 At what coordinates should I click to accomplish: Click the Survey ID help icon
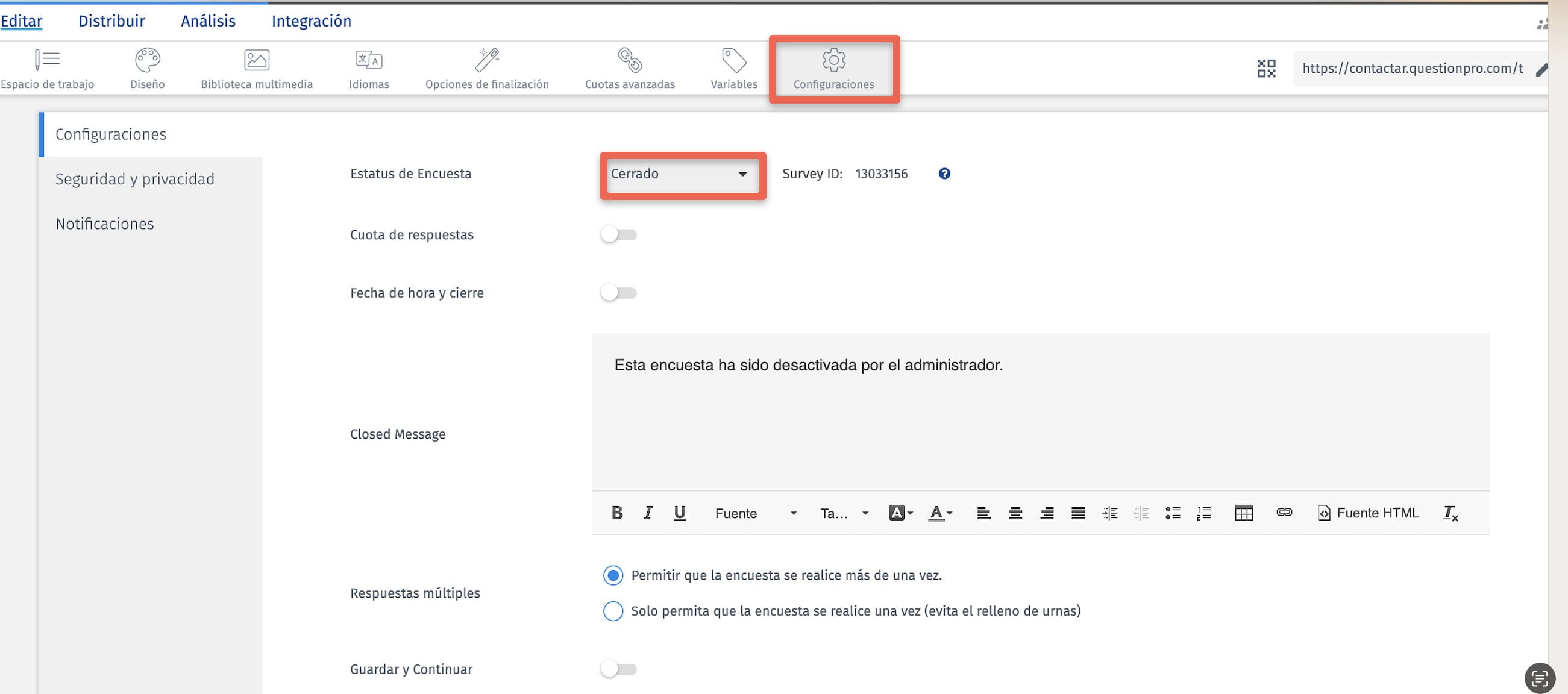[945, 173]
